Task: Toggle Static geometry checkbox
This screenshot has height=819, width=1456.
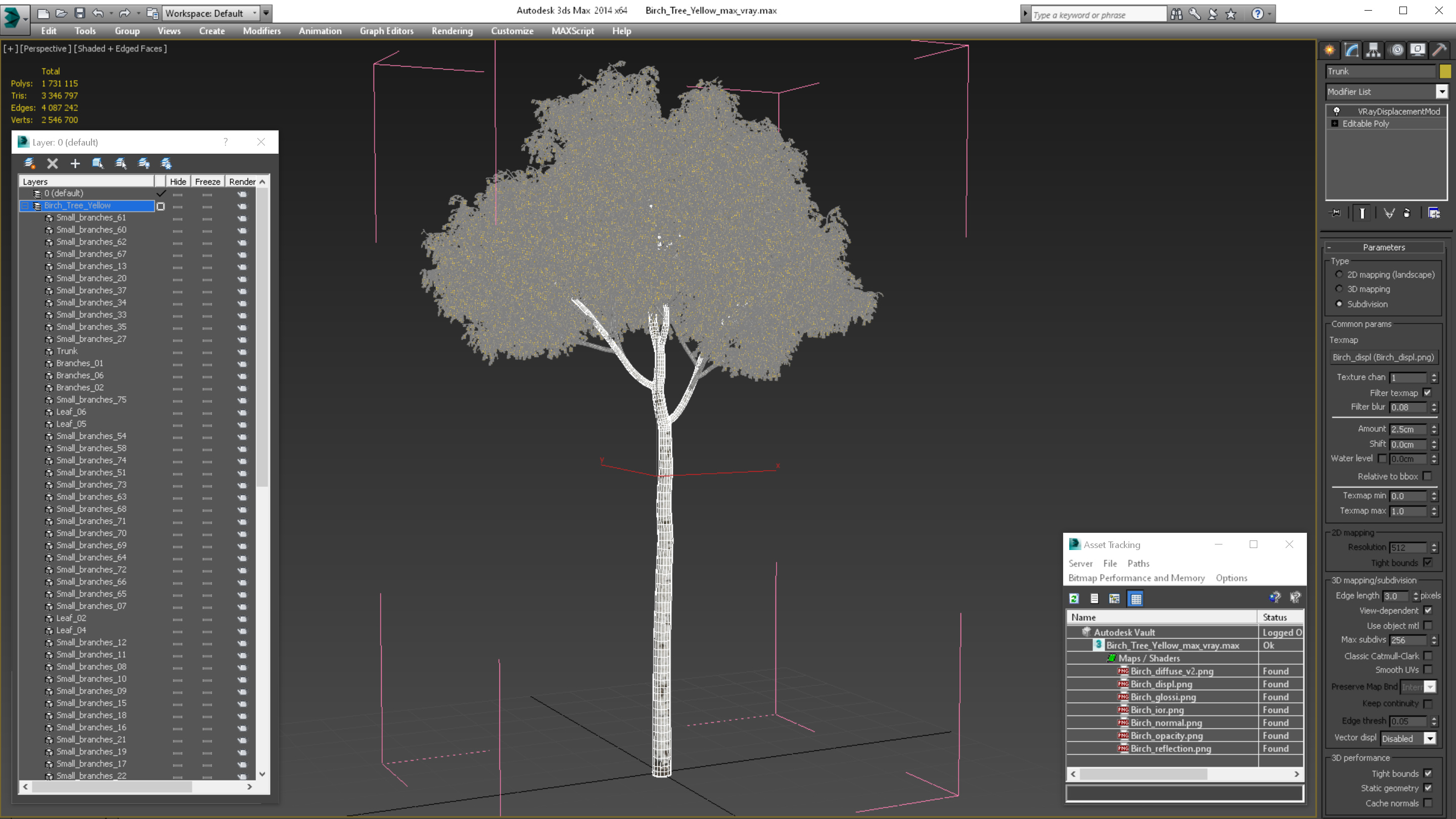Action: click(1428, 788)
